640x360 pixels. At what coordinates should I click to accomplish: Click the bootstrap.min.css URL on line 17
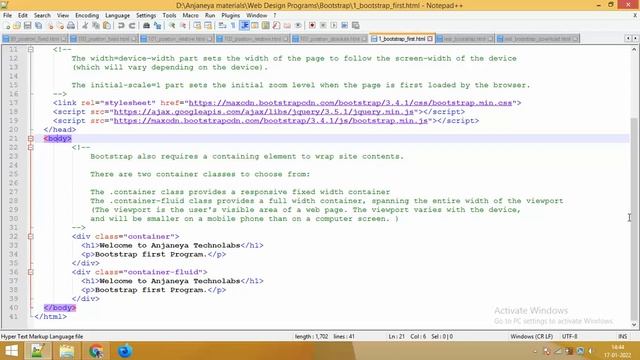[x=350, y=103]
